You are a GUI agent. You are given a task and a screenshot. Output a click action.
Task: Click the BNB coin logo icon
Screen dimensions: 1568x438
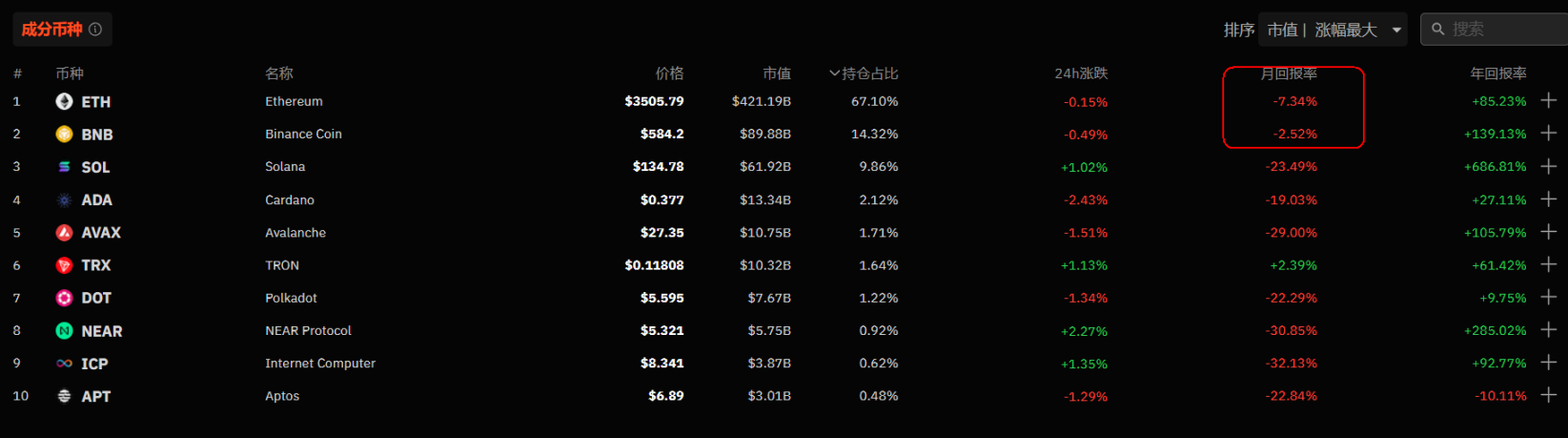[x=64, y=135]
